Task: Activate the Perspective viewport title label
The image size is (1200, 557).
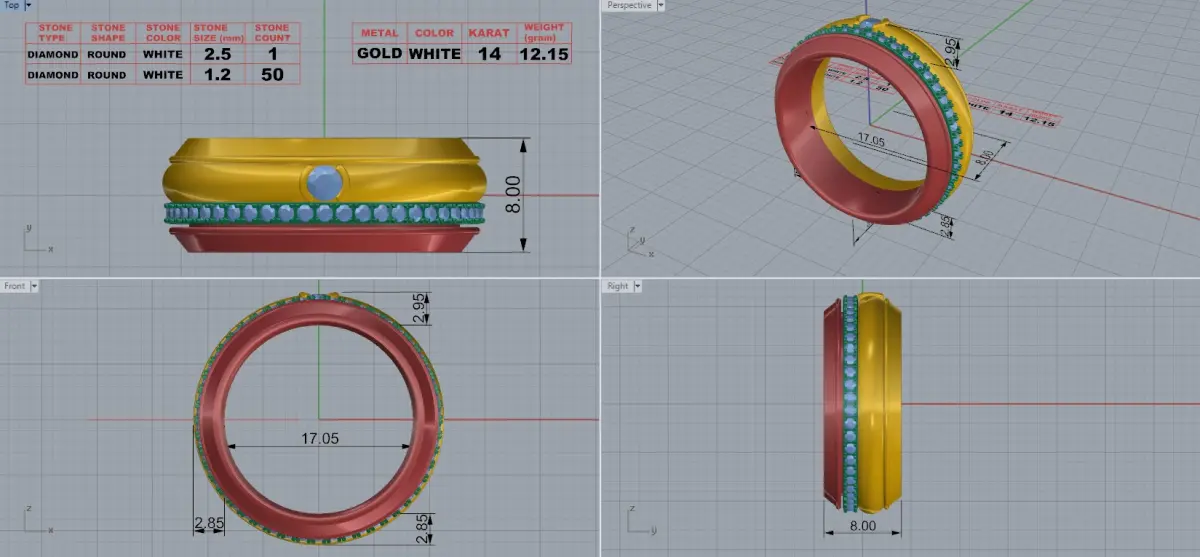Action: pyautogui.click(x=629, y=5)
